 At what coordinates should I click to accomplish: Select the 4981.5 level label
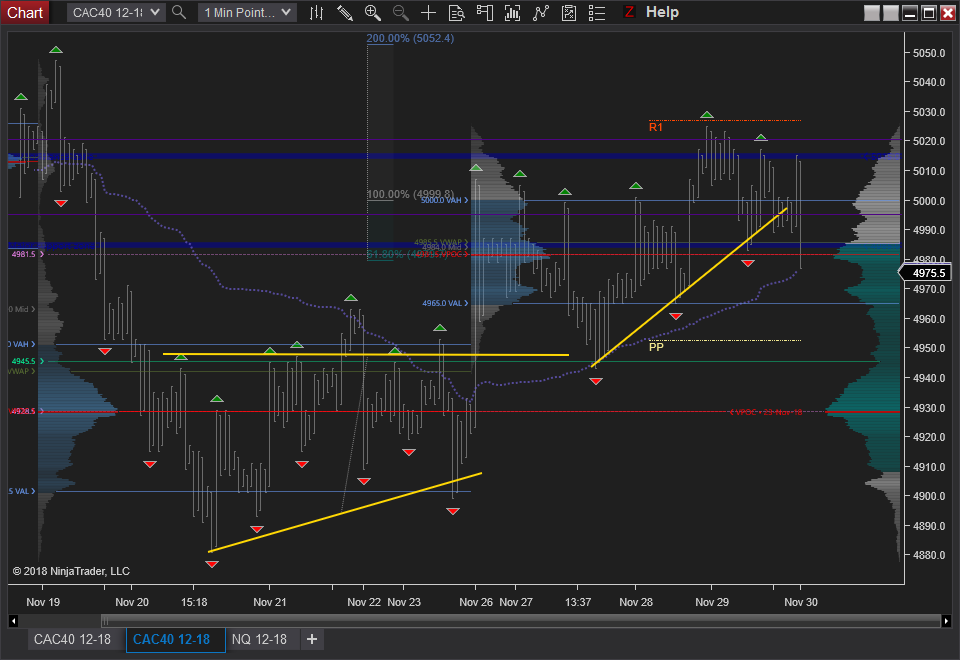click(x=27, y=254)
